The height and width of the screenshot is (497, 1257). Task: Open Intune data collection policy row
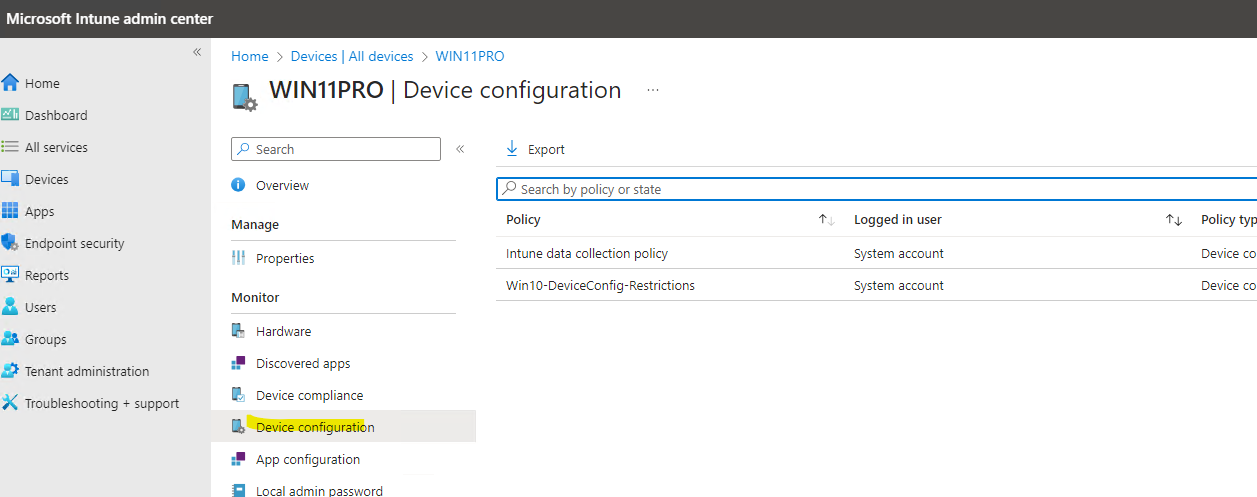click(587, 253)
